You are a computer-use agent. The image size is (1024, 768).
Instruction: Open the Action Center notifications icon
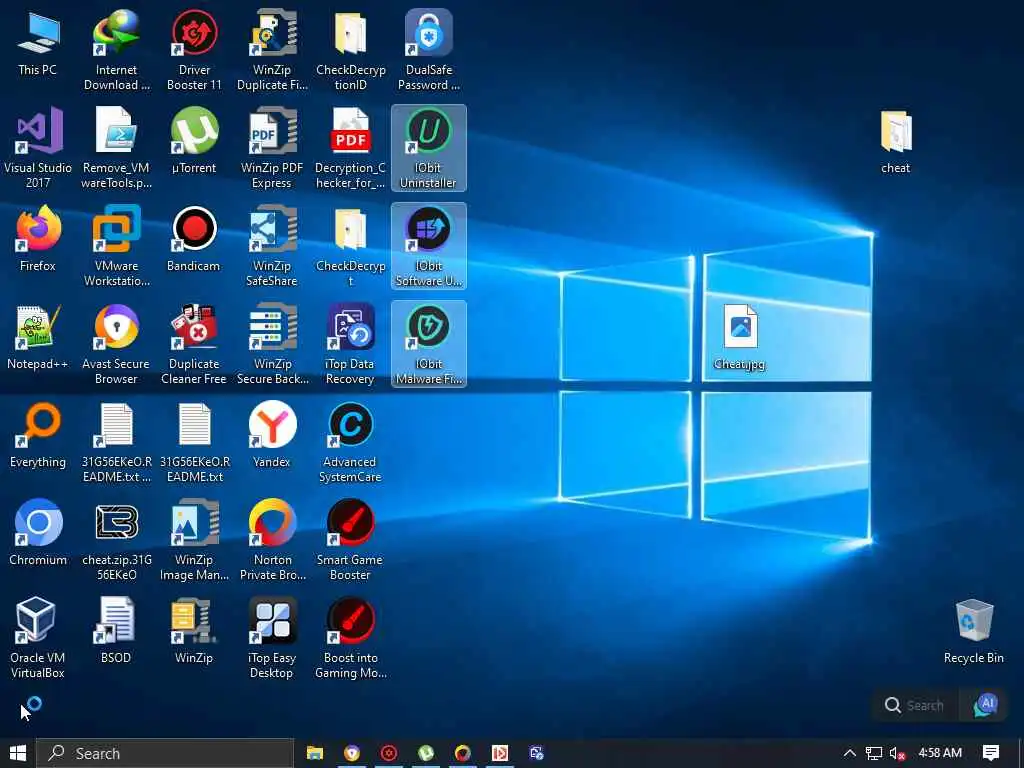pyautogui.click(x=991, y=753)
